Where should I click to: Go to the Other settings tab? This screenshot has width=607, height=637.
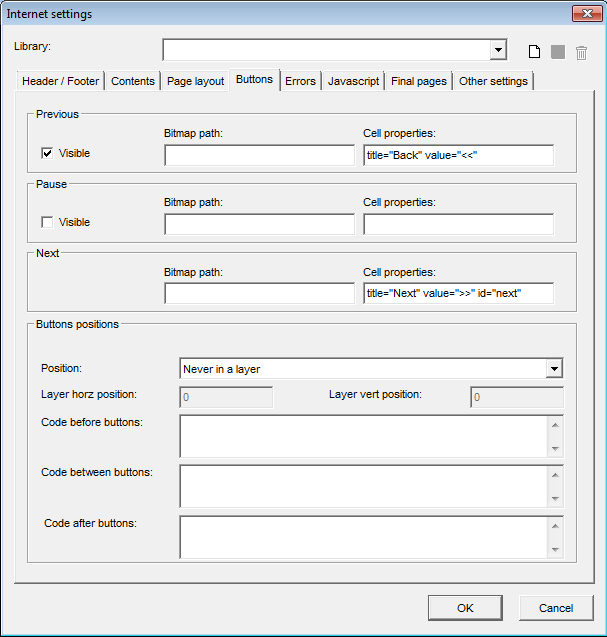(x=493, y=81)
